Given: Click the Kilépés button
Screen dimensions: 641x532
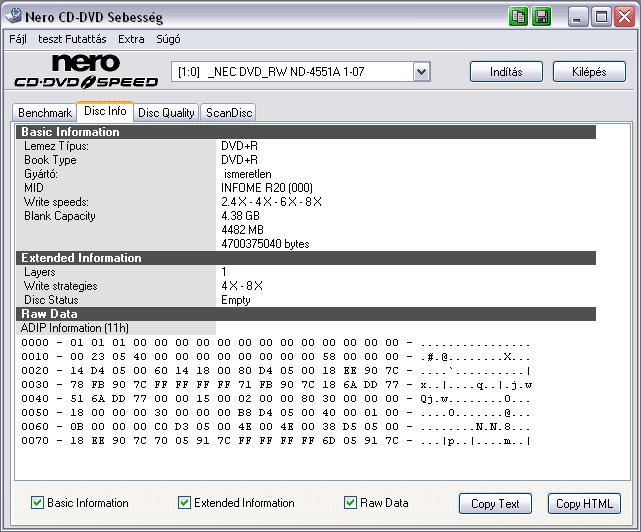Looking at the screenshot, I should [589, 72].
